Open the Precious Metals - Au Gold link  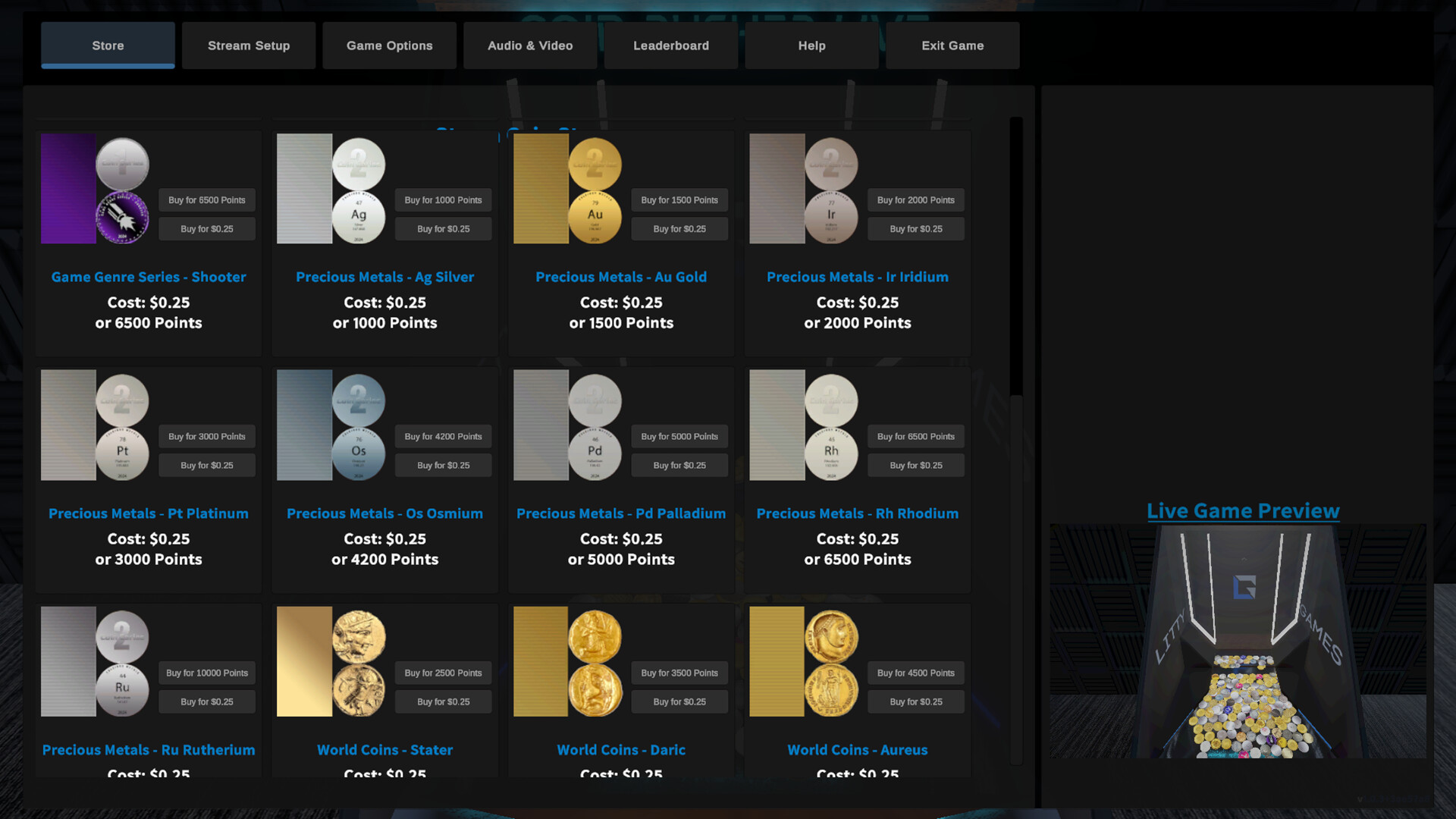[621, 278]
